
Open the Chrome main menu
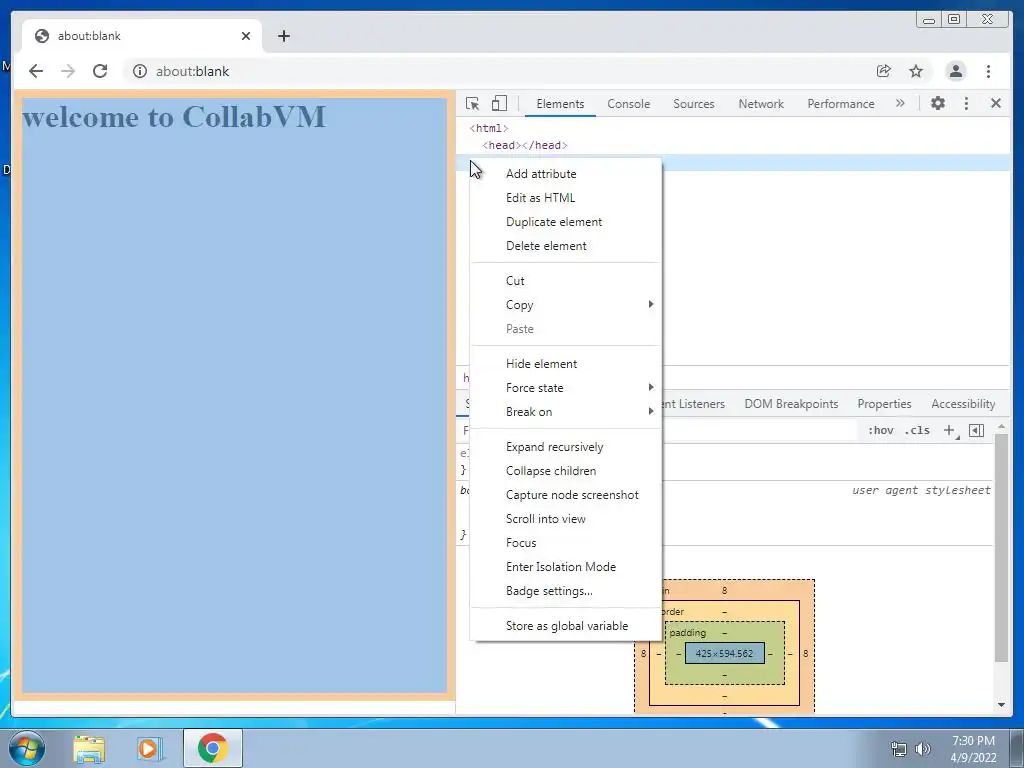(x=989, y=71)
